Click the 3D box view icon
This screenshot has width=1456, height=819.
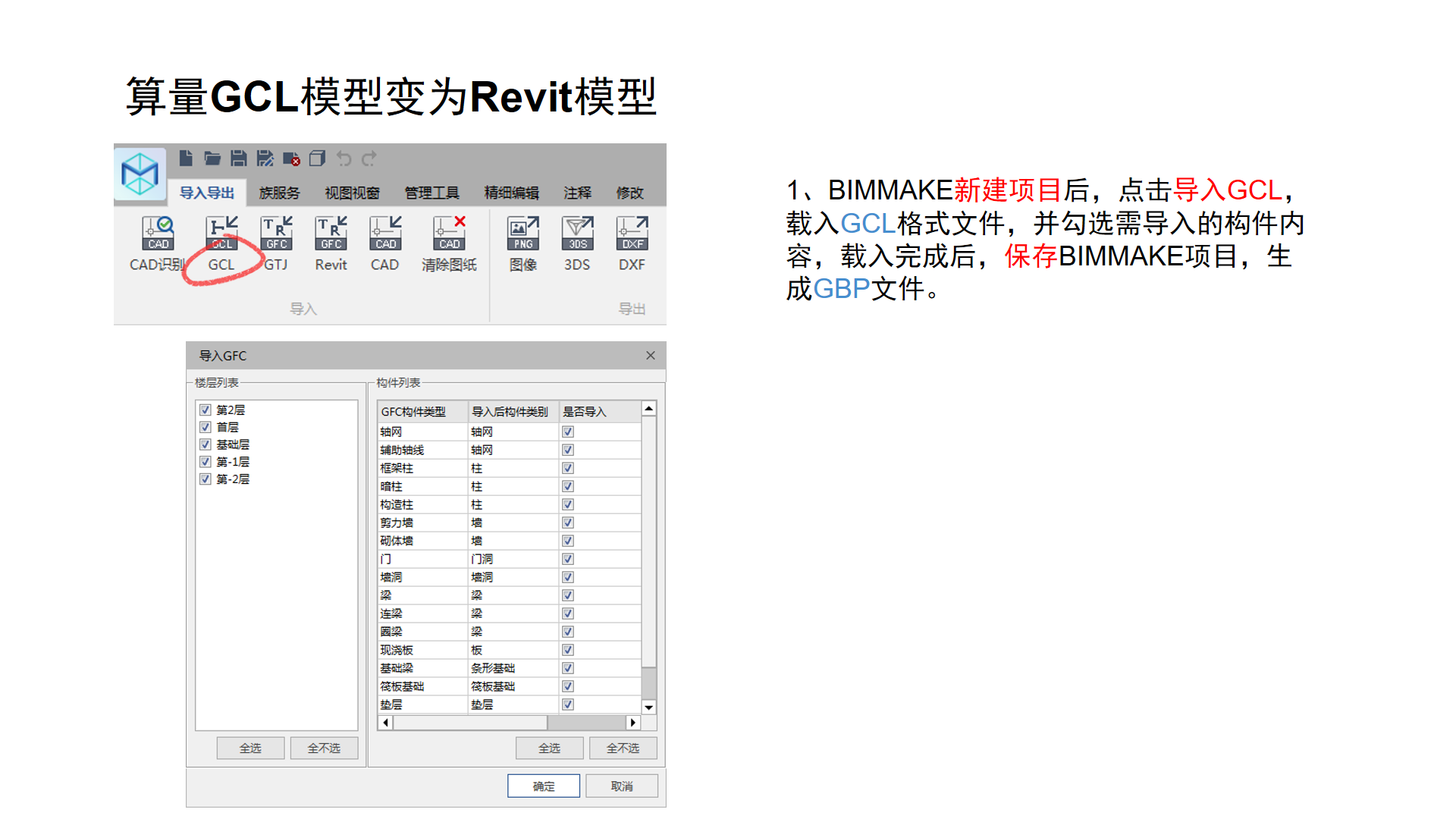tap(317, 158)
